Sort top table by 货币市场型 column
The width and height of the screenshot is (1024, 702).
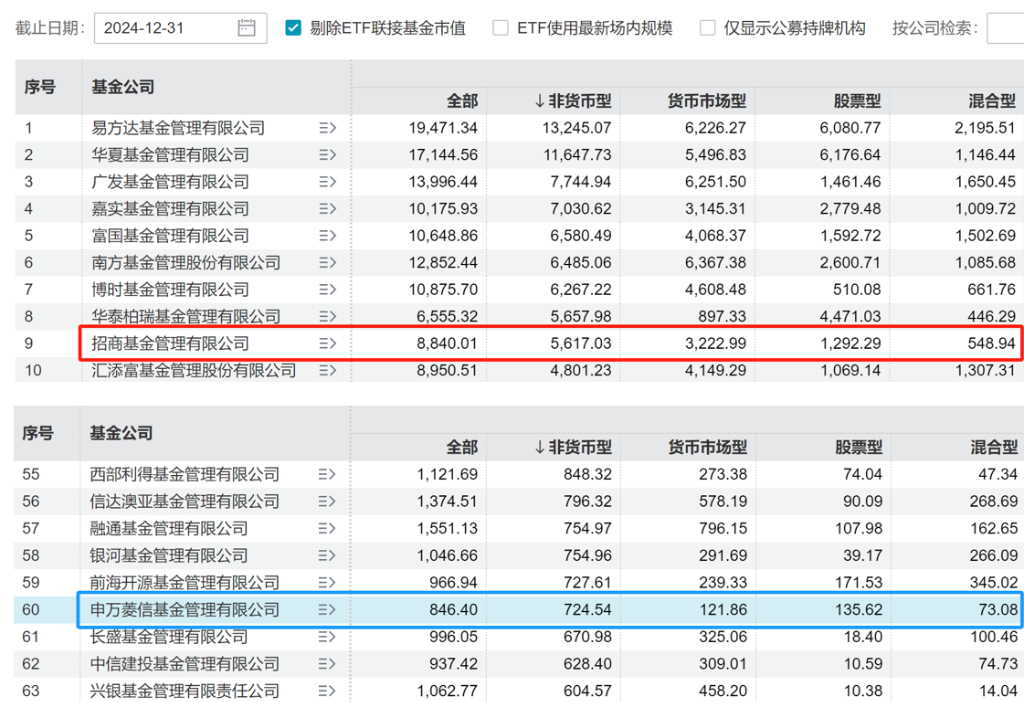(x=707, y=101)
